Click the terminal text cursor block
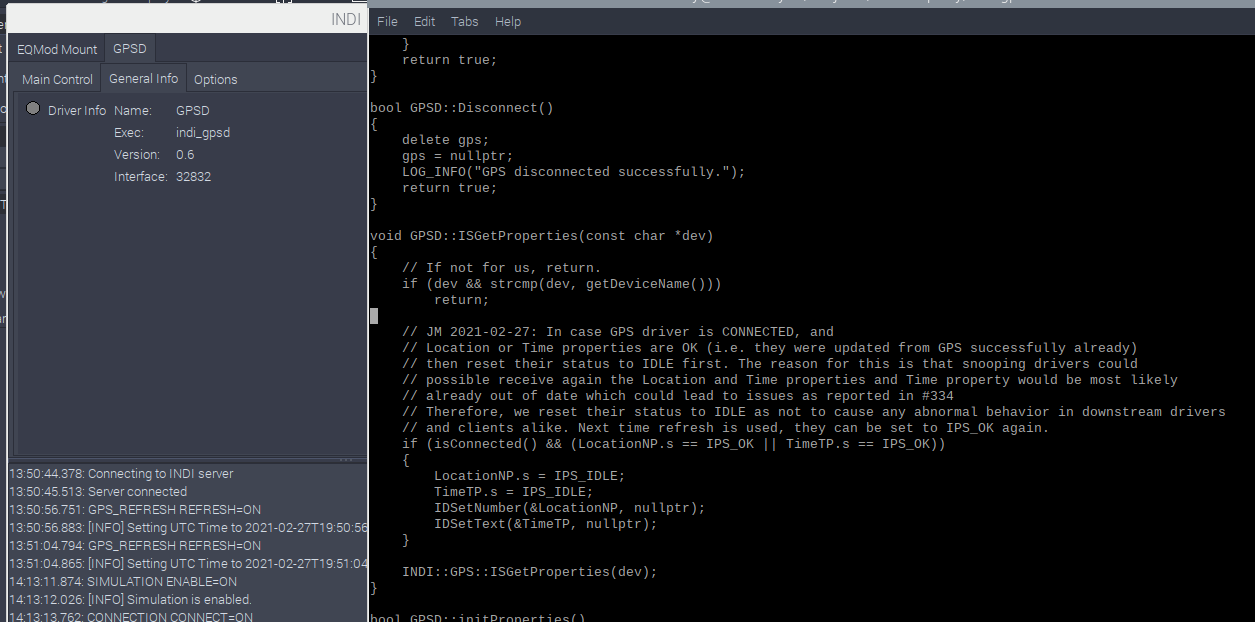Image resolution: width=1255 pixels, height=622 pixels. pos(374,316)
